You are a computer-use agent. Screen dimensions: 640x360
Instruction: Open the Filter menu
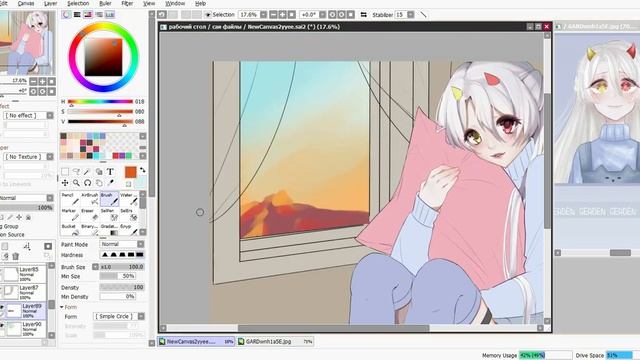pos(127,3)
